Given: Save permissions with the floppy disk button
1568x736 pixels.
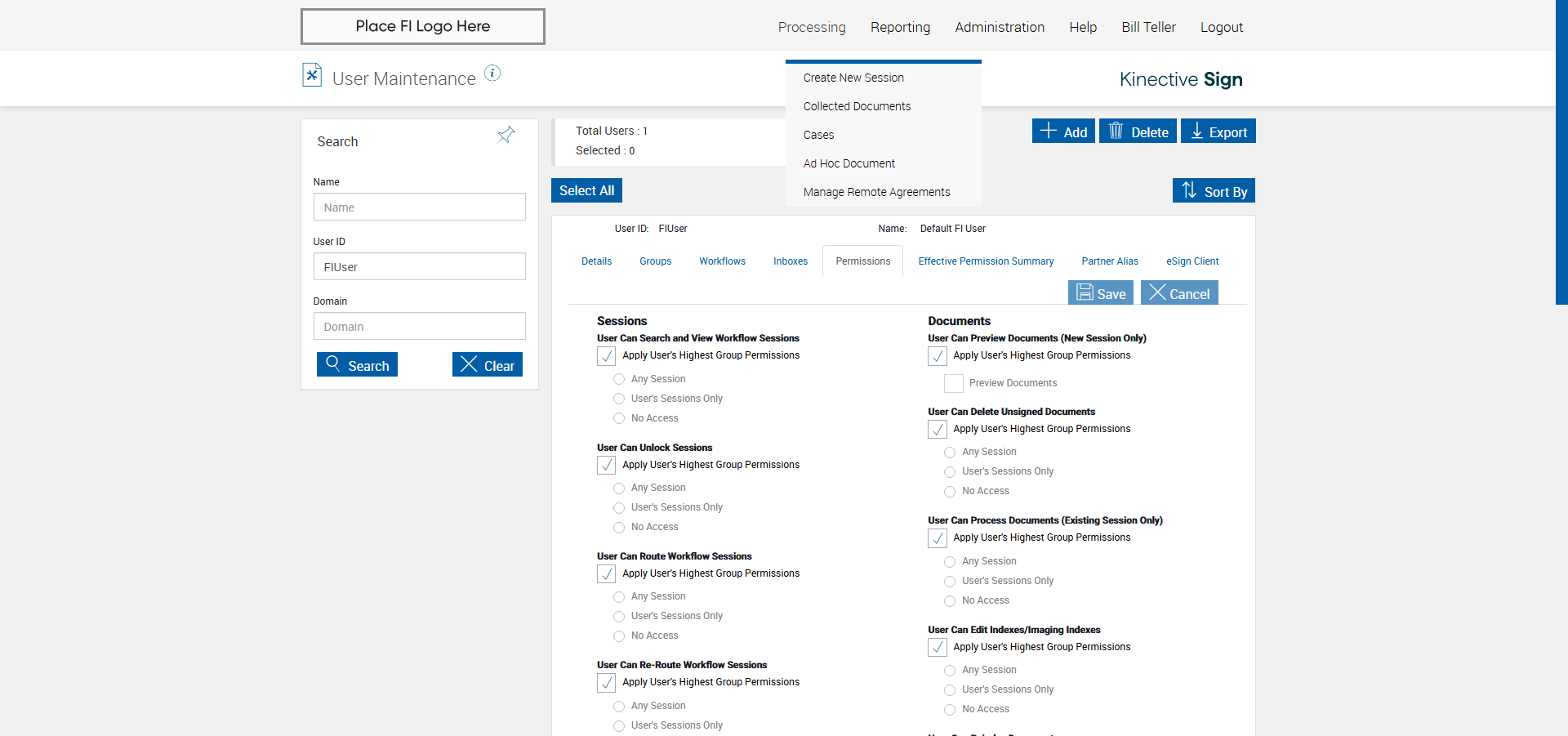Looking at the screenshot, I should [1100, 293].
